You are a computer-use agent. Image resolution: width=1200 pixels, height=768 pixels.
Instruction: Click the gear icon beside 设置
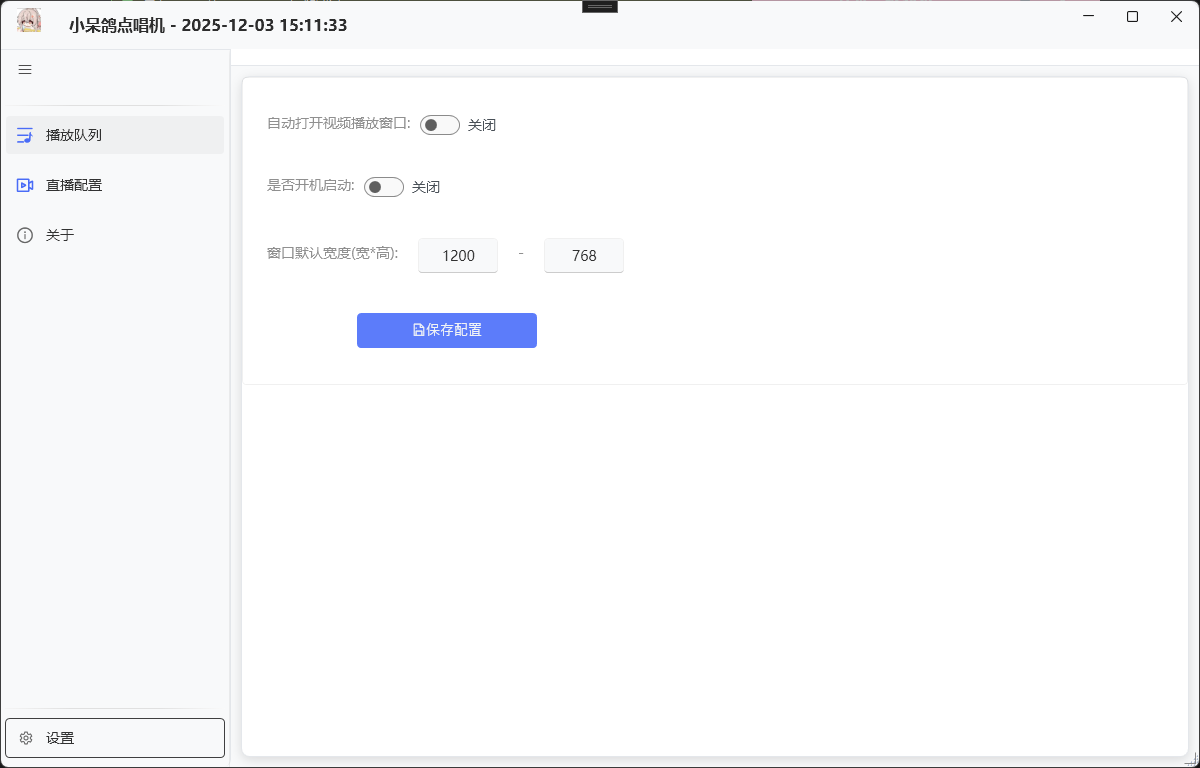[x=26, y=738]
